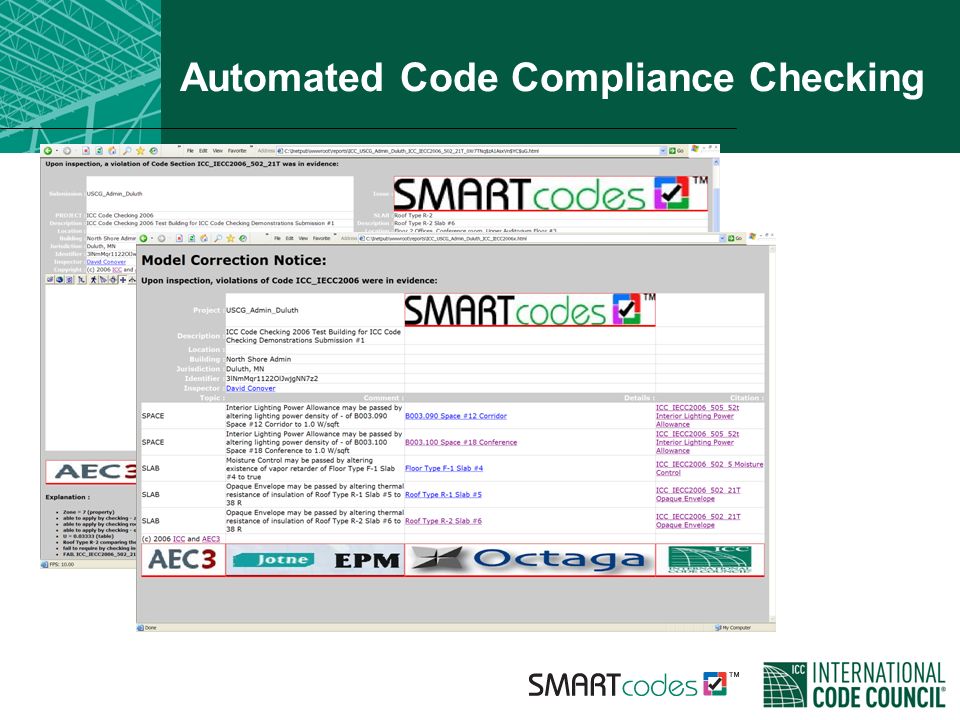Click History icon in Model Correction Notice window
Image resolution: width=960 pixels, height=720 pixels.
(x=243, y=238)
